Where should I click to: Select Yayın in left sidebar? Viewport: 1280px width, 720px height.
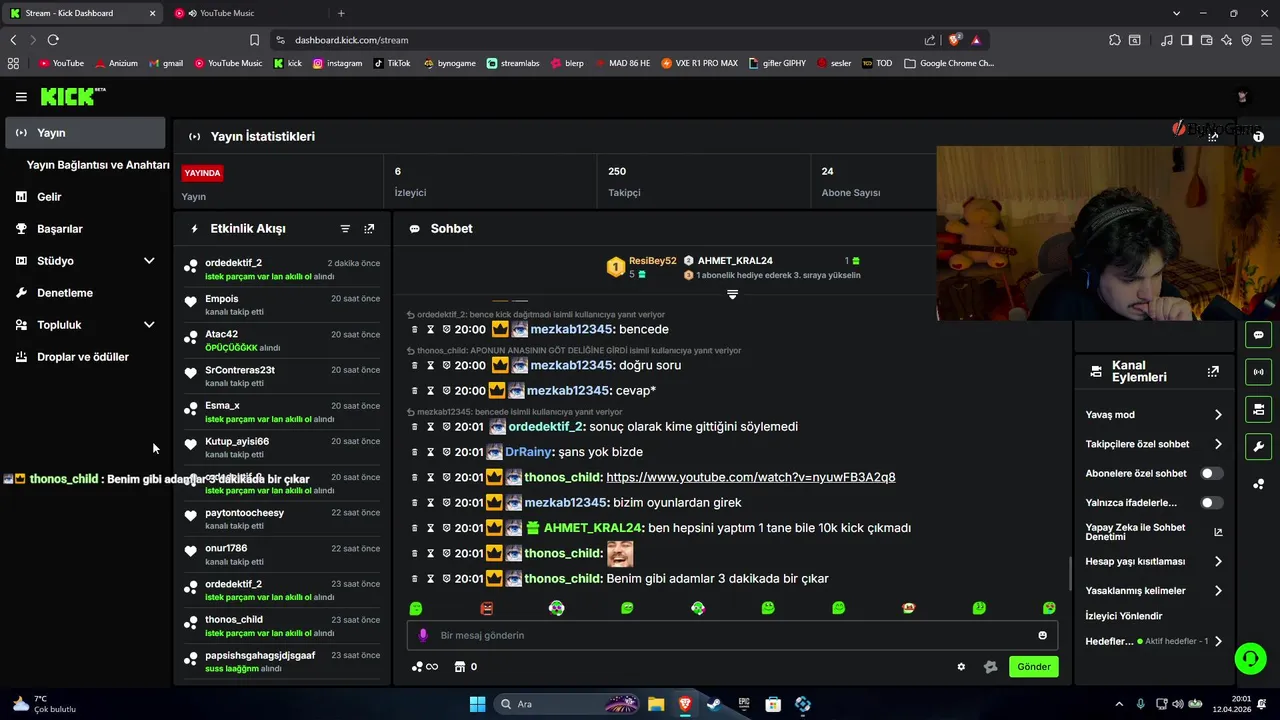coord(85,133)
